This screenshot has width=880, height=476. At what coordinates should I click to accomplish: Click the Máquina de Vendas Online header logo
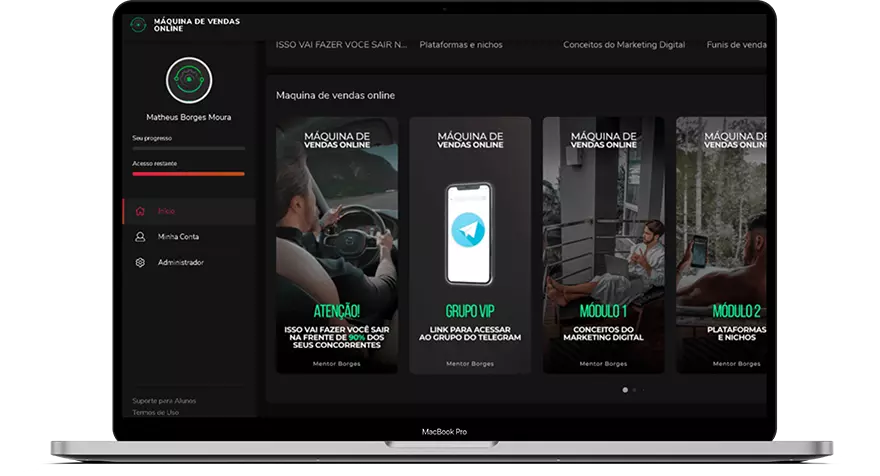tap(139, 24)
